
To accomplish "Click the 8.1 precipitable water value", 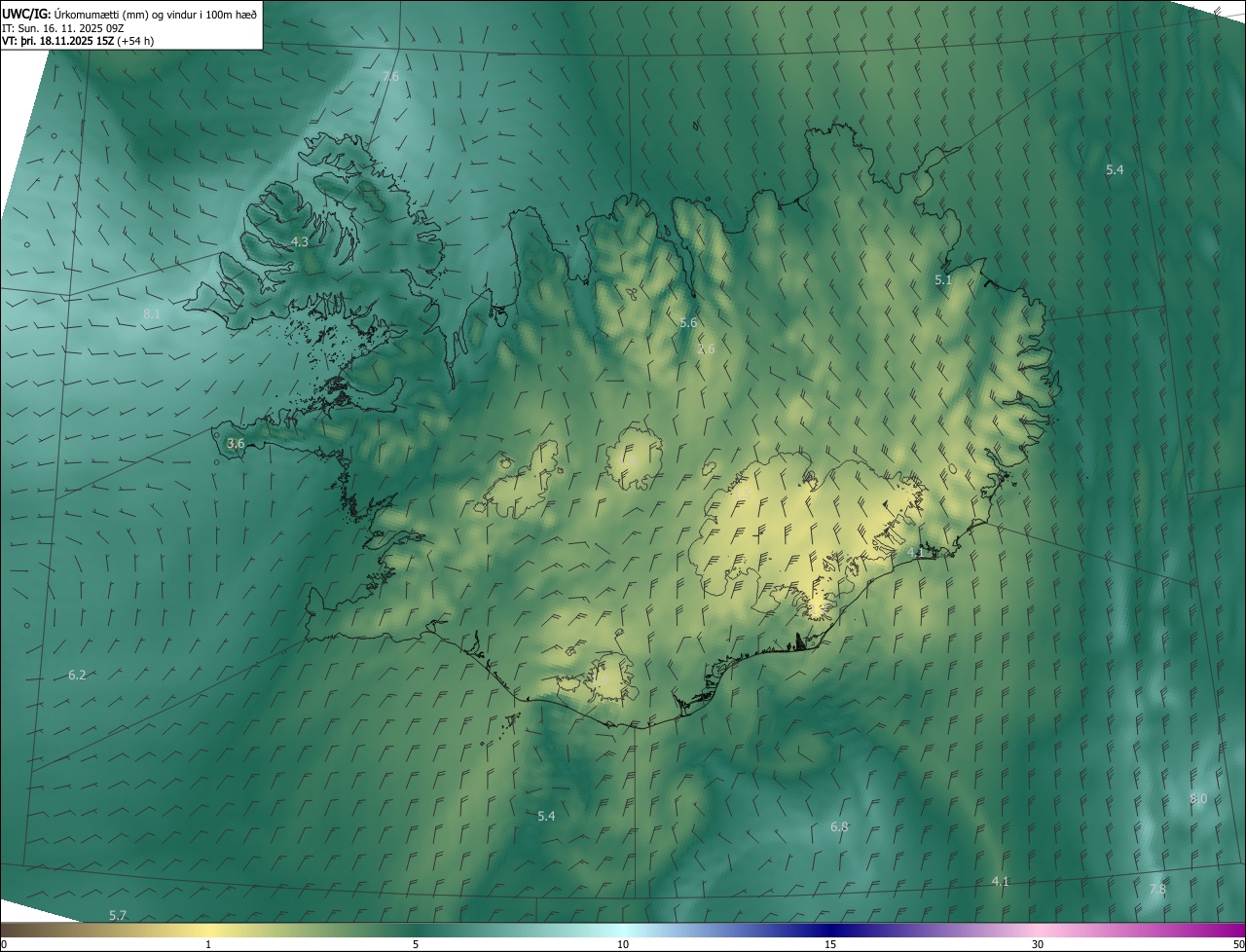I will point(152,314).
